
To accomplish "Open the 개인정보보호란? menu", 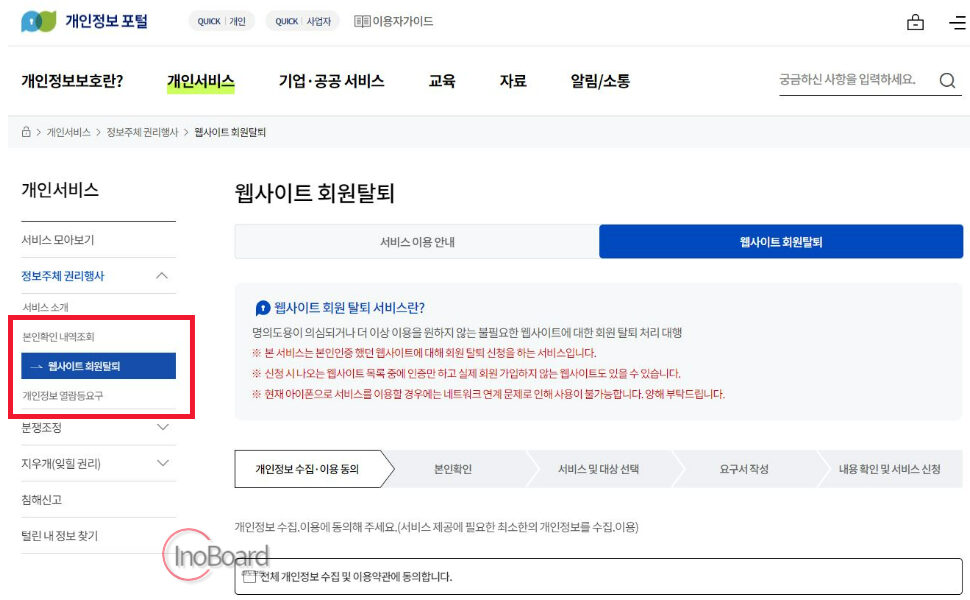I will pyautogui.click(x=72, y=81).
